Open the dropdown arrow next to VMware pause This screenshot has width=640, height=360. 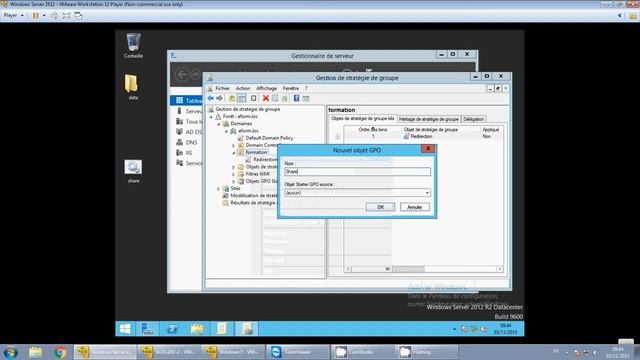tap(44, 16)
